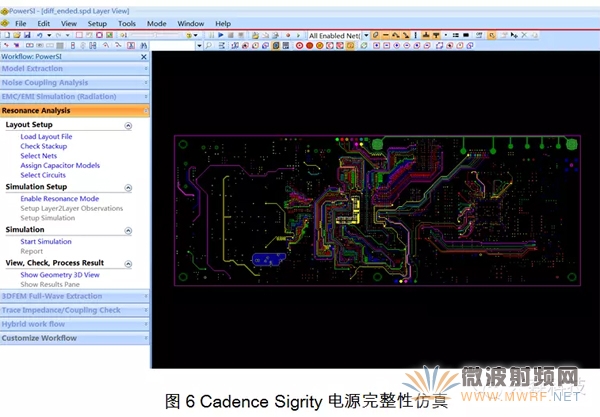Adjust the toolbar slider control
600x417 pixels.
[155, 35]
